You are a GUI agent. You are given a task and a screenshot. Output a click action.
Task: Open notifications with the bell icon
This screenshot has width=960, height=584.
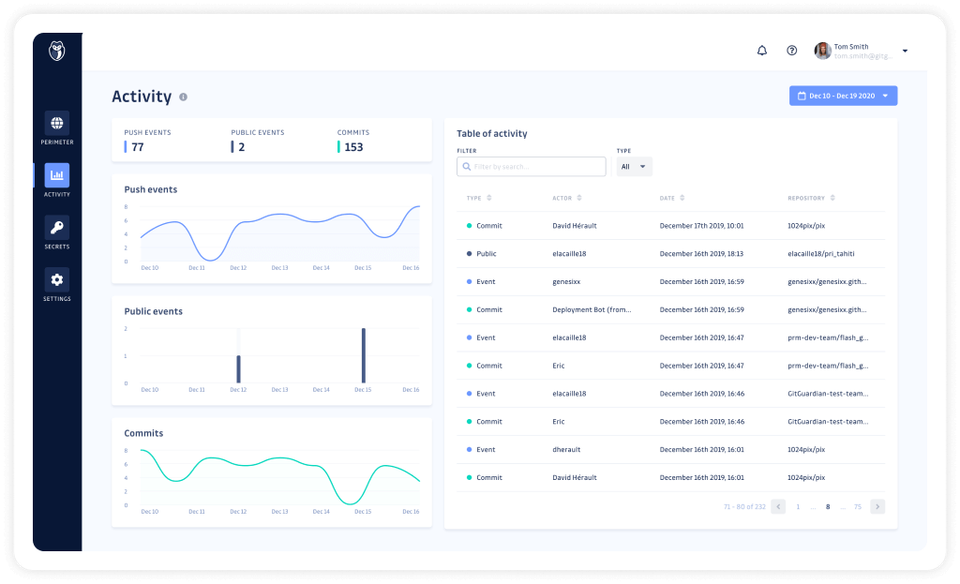tap(761, 49)
